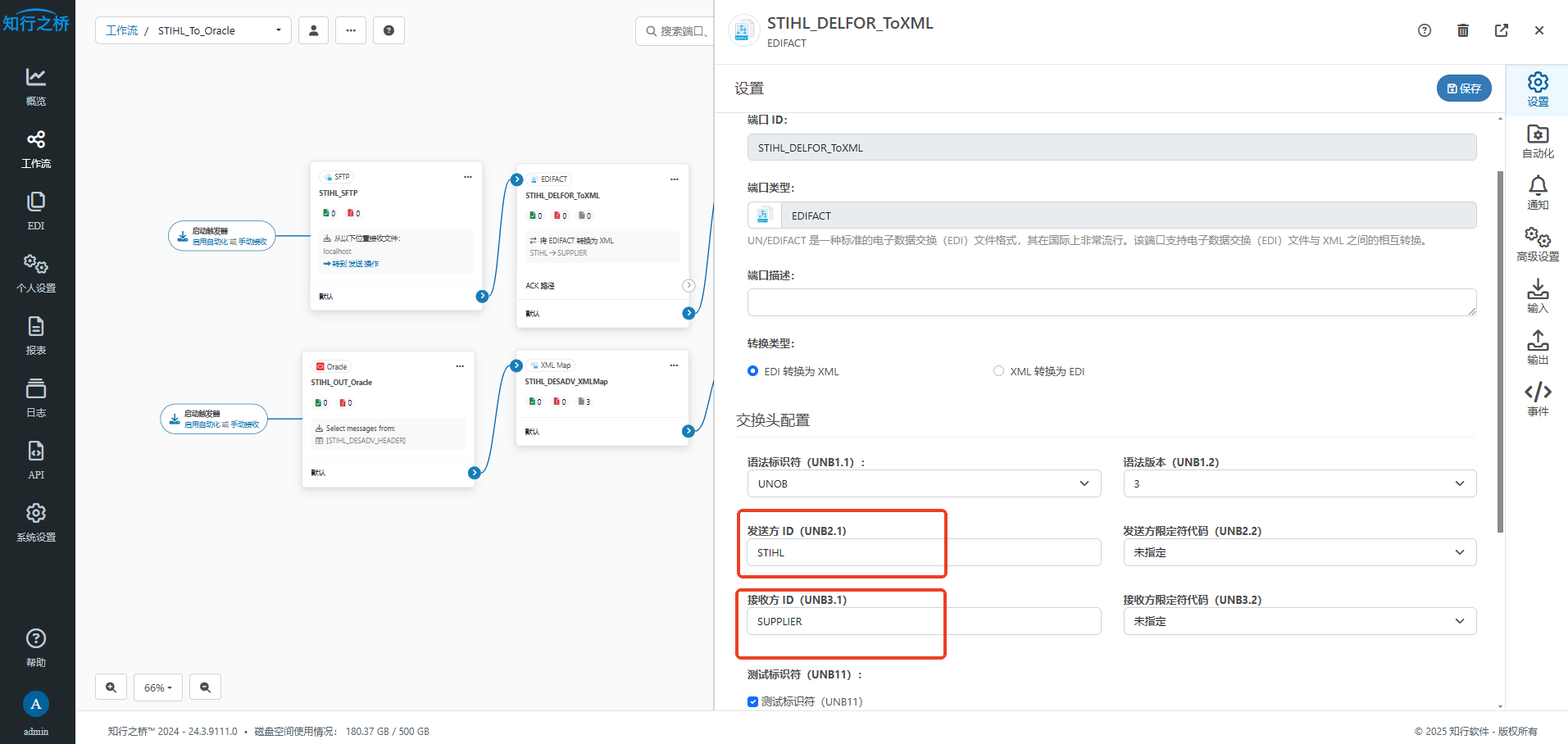
Task: Open the 报表 reports icon
Action: 36,335
